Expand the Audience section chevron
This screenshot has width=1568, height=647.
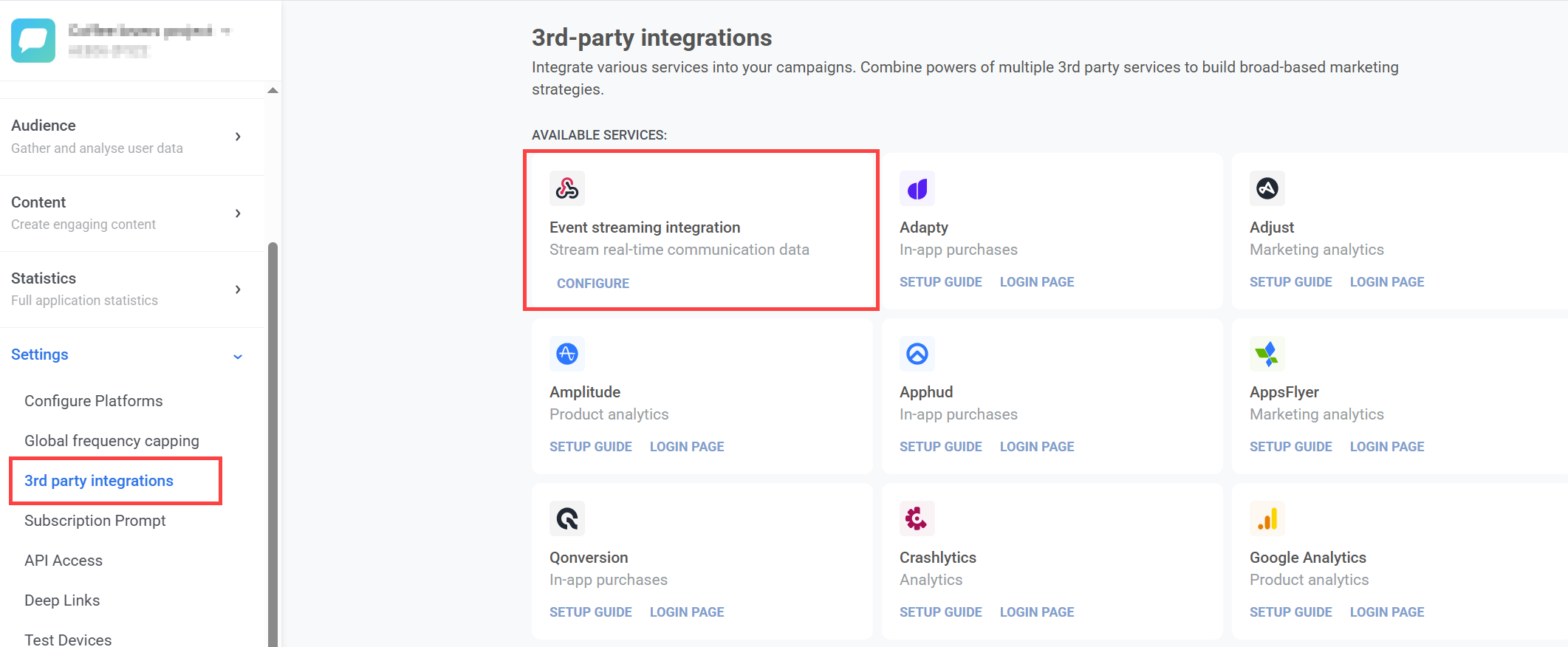[x=238, y=137]
